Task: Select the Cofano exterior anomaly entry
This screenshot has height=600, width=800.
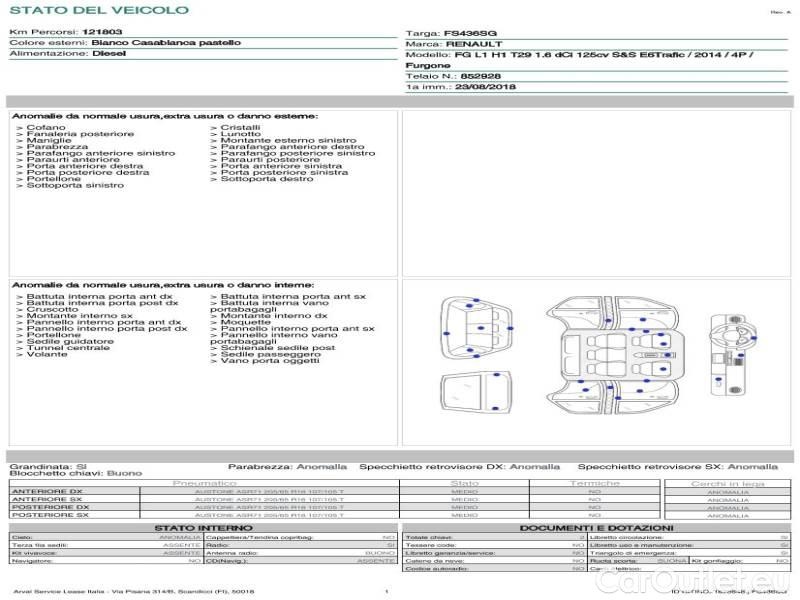Action: pyautogui.click(x=46, y=128)
